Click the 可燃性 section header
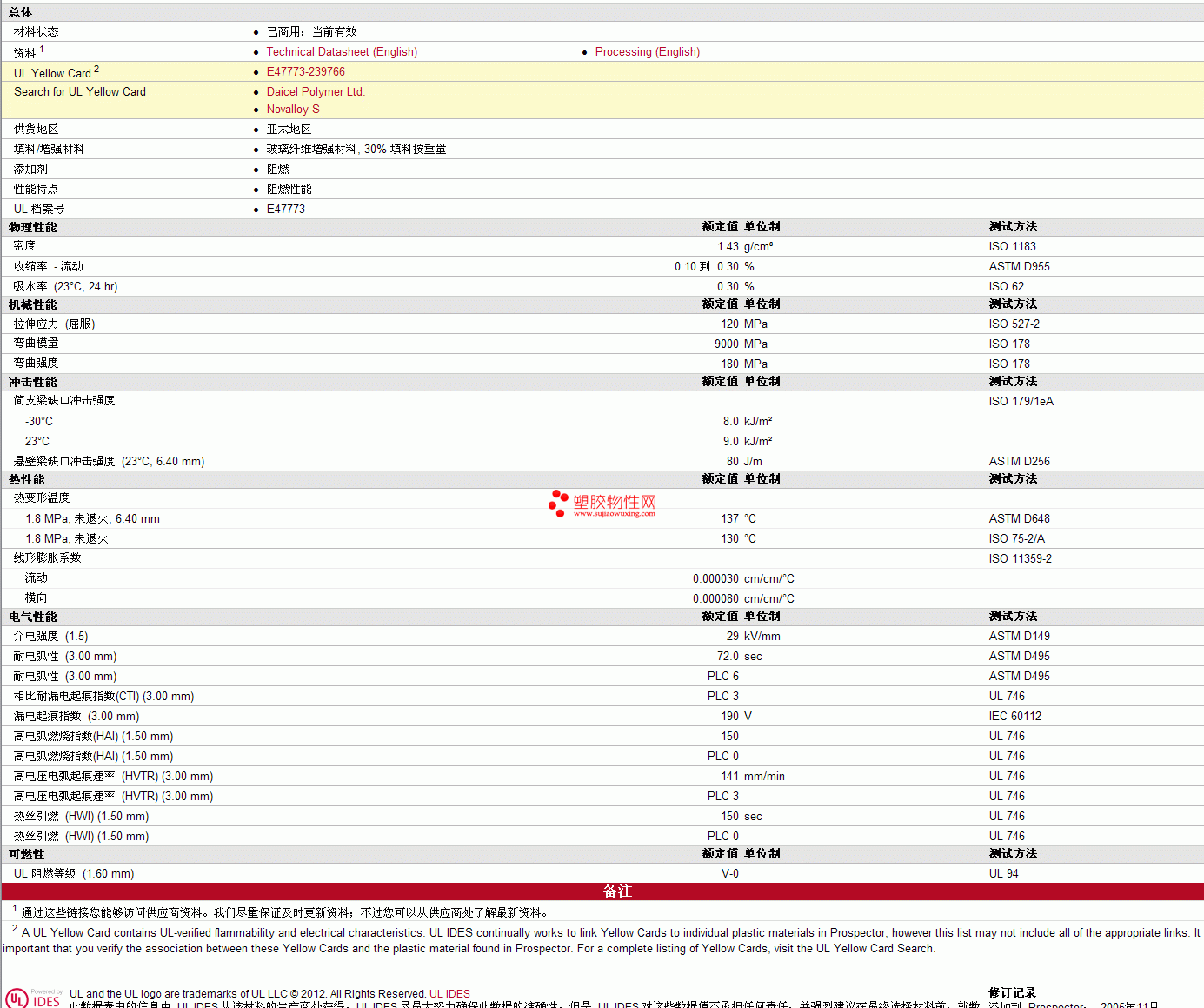This screenshot has width=1204, height=1008. pyautogui.click(x=27, y=854)
